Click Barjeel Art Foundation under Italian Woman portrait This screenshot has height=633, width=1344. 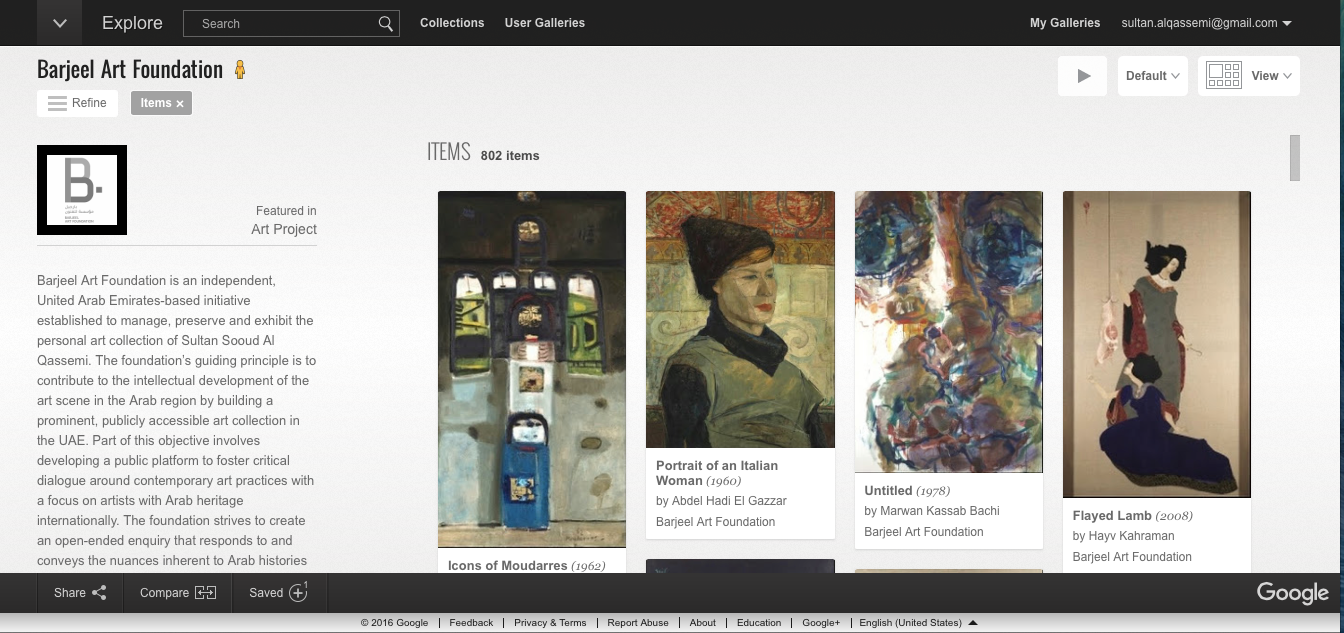point(716,522)
